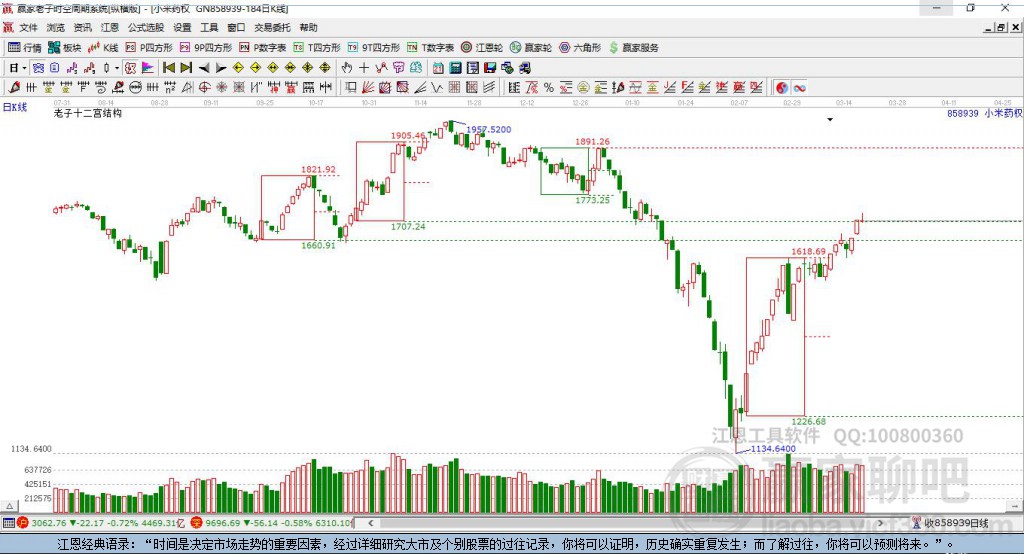
Task: Select the spiral drawing tool icon
Action: click(x=101, y=88)
